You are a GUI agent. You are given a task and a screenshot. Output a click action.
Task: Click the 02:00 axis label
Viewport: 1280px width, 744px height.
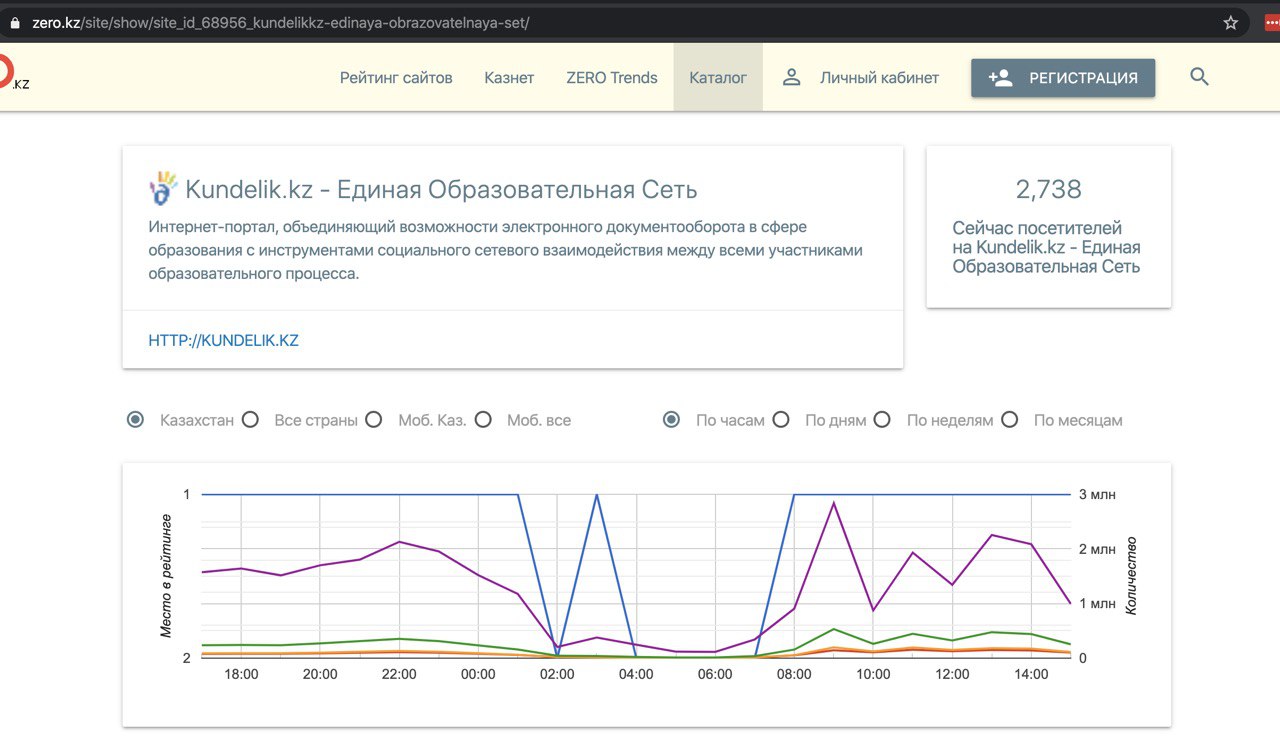click(x=557, y=674)
